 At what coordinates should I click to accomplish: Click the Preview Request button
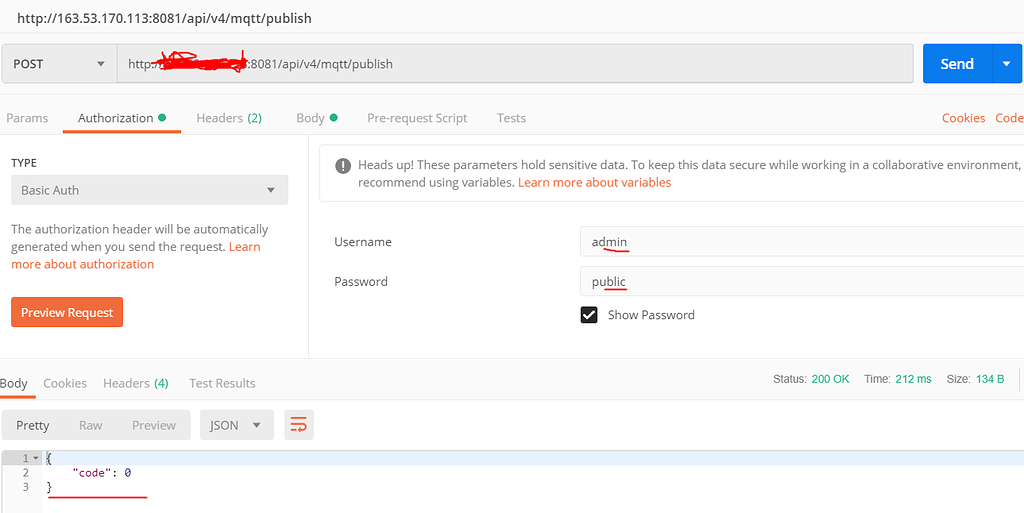67,312
